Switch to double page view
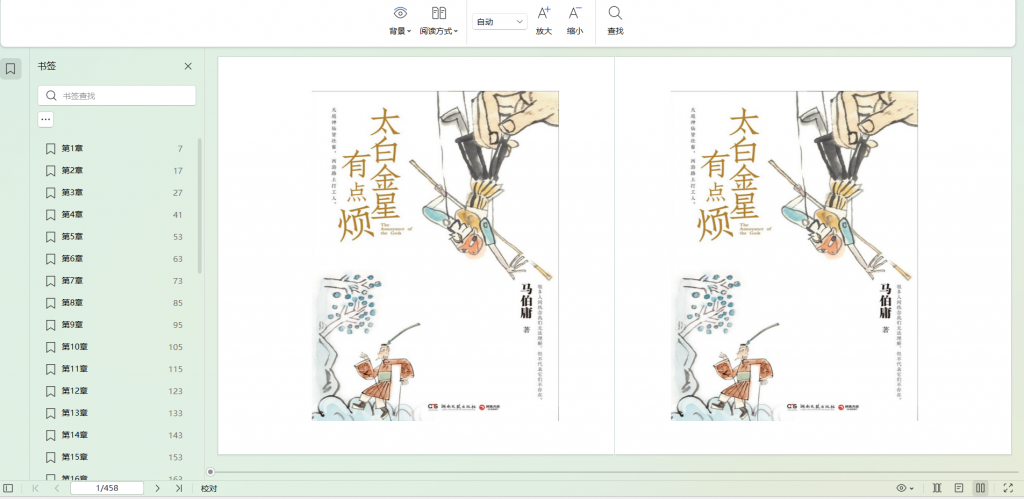The image size is (1024, 499). click(x=981, y=488)
